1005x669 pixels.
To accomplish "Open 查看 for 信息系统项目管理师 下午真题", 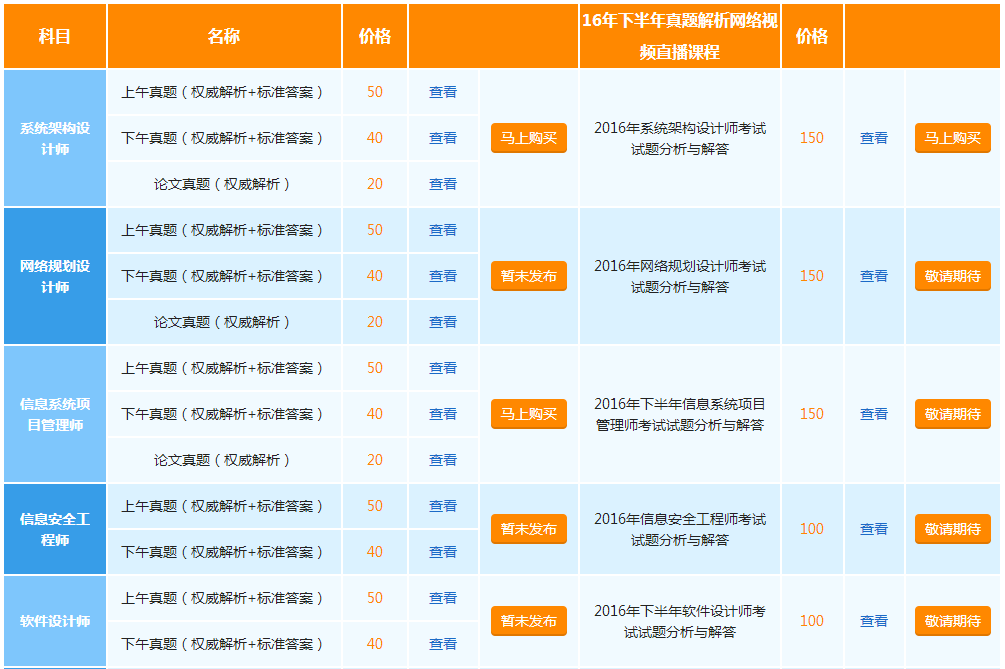I will coord(443,414).
